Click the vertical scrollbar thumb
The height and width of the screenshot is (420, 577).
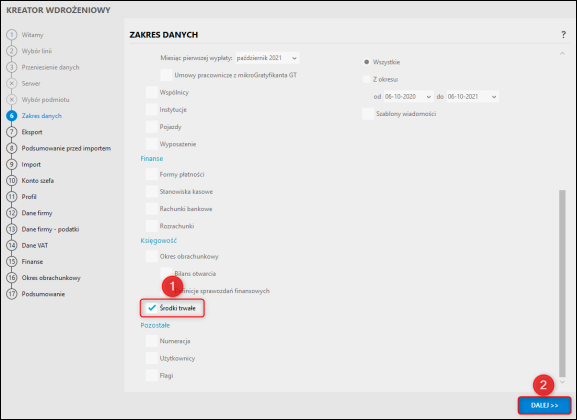[x=562, y=283]
